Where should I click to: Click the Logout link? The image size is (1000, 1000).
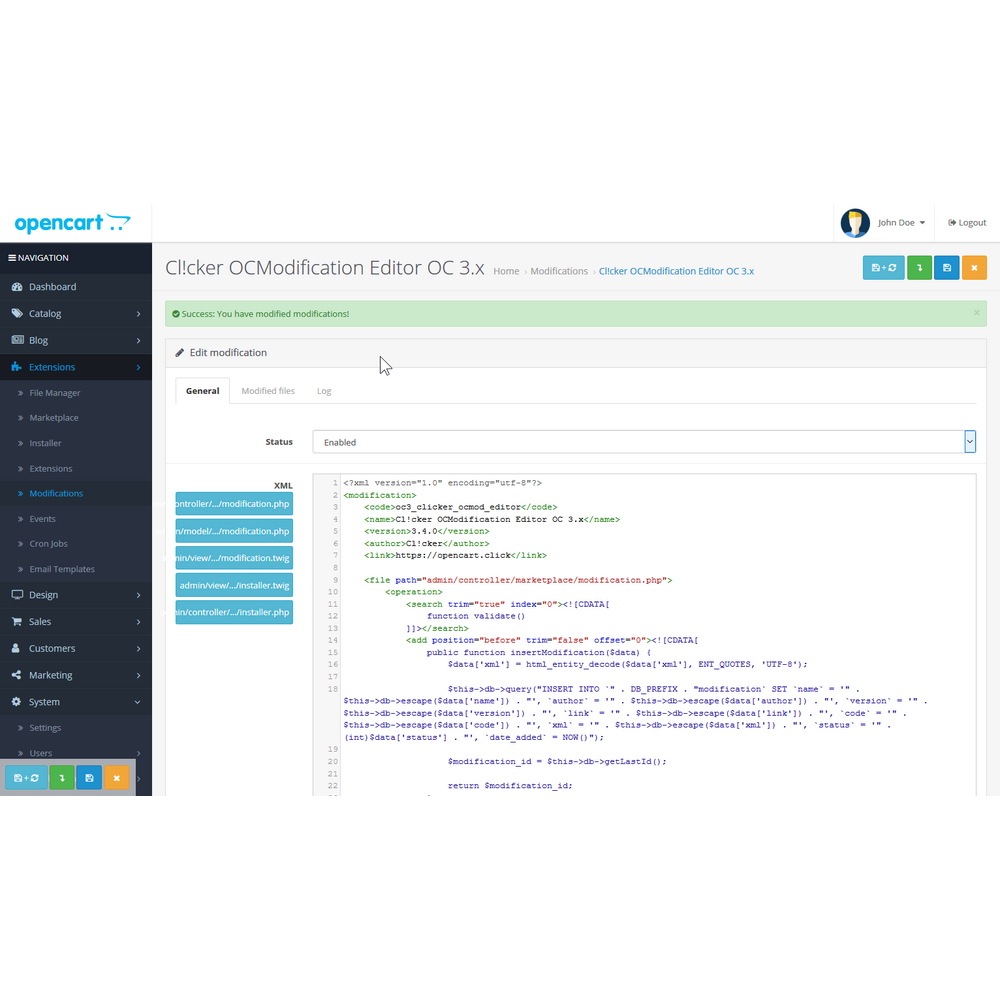(x=967, y=223)
